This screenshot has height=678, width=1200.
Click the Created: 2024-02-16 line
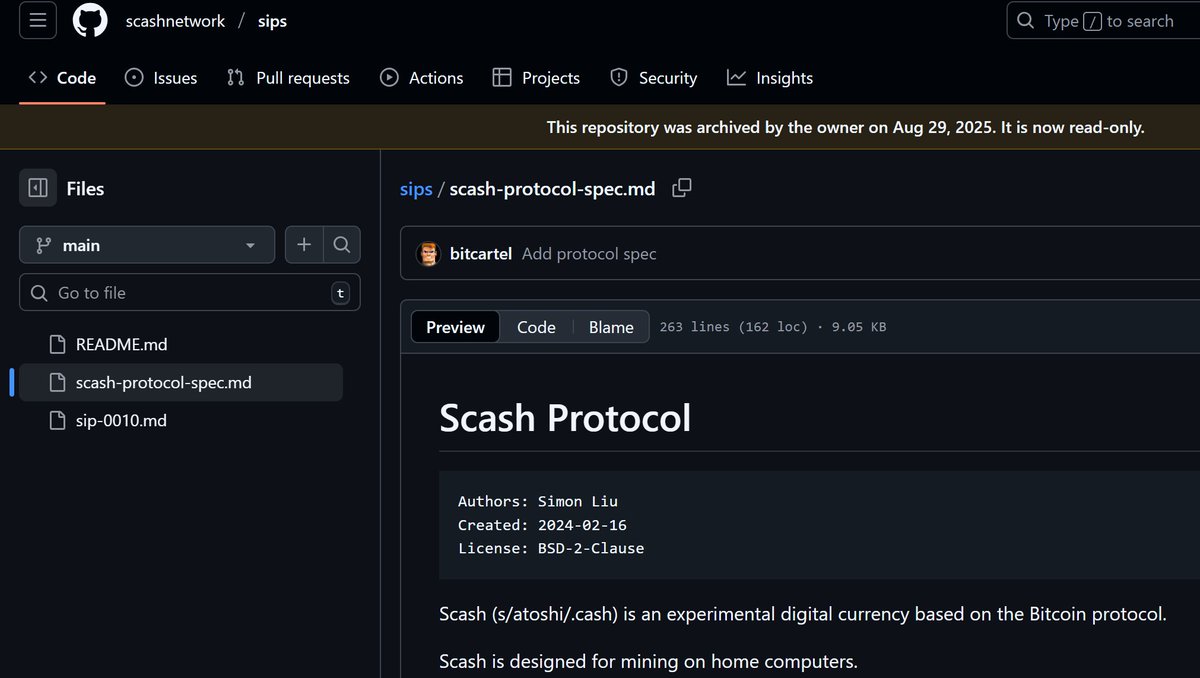pyautogui.click(x=542, y=525)
